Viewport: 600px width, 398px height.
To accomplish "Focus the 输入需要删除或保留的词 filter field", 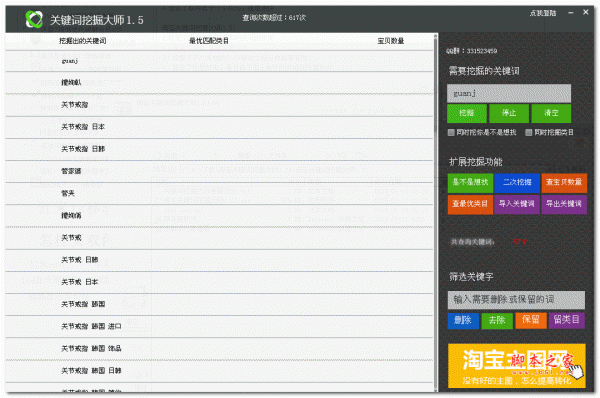I will tap(516, 300).
